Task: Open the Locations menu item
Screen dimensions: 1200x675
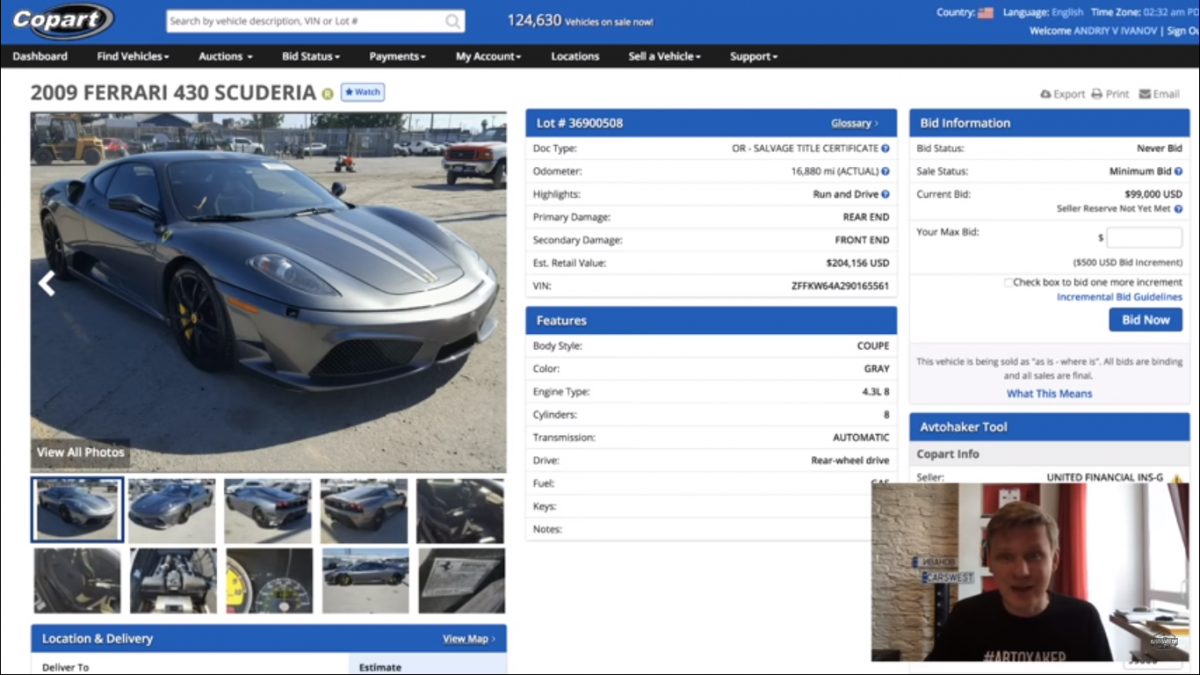Action: [575, 57]
